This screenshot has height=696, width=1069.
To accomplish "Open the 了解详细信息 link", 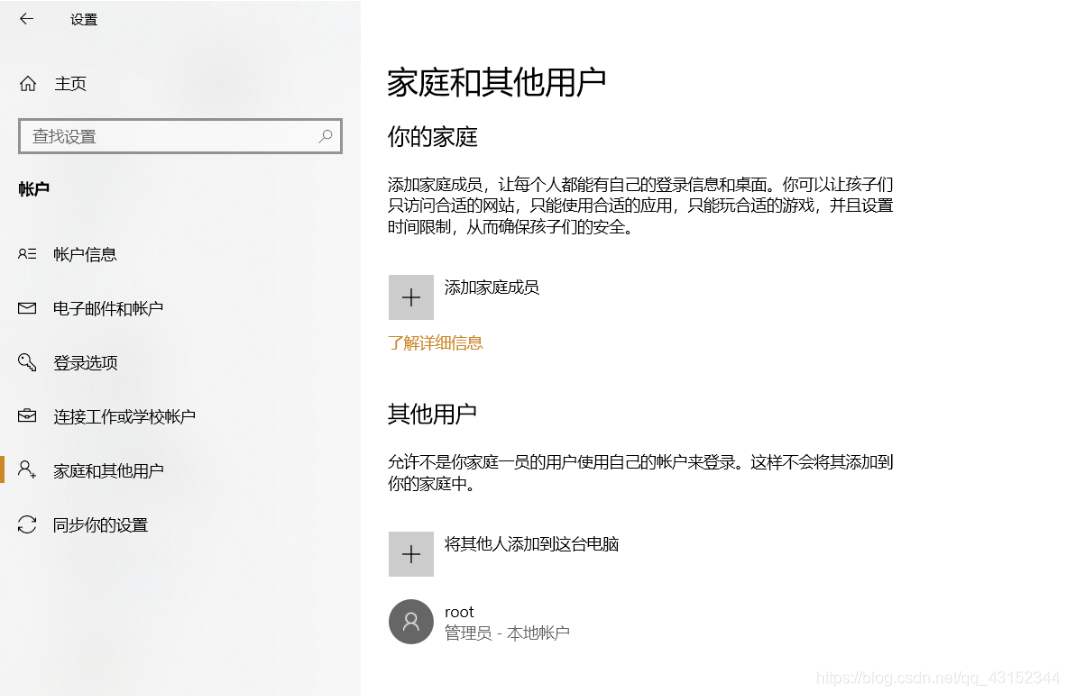I will pos(435,342).
